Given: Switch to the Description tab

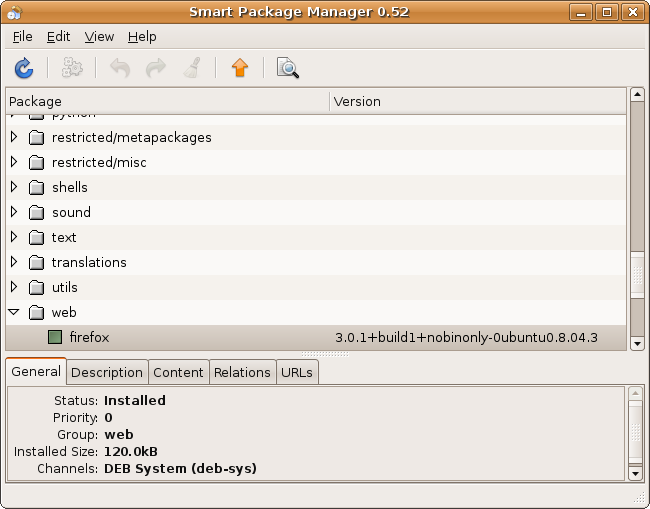Looking at the screenshot, I should click(107, 372).
